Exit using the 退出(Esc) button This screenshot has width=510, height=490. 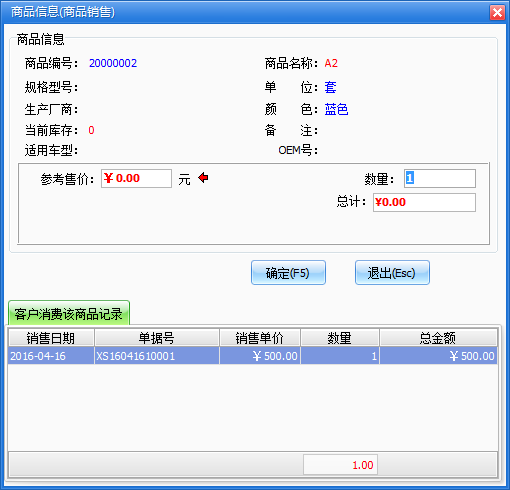(x=392, y=273)
